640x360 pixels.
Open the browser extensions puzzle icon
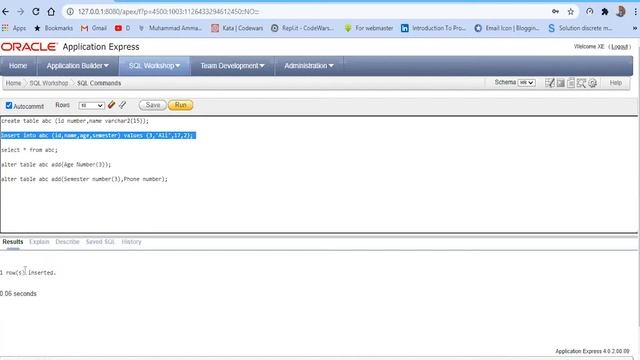click(x=605, y=12)
